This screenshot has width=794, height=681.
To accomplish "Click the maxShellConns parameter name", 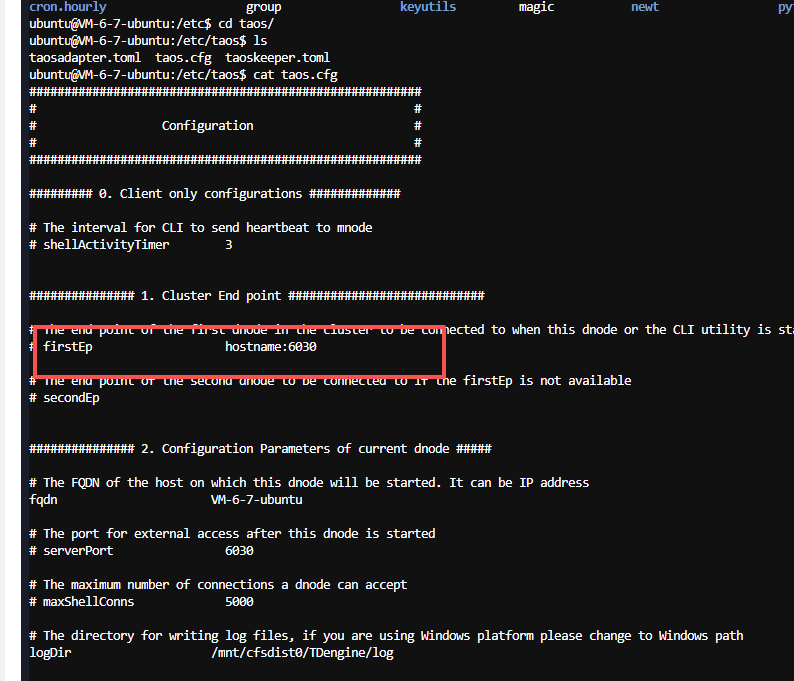I will (88, 602).
